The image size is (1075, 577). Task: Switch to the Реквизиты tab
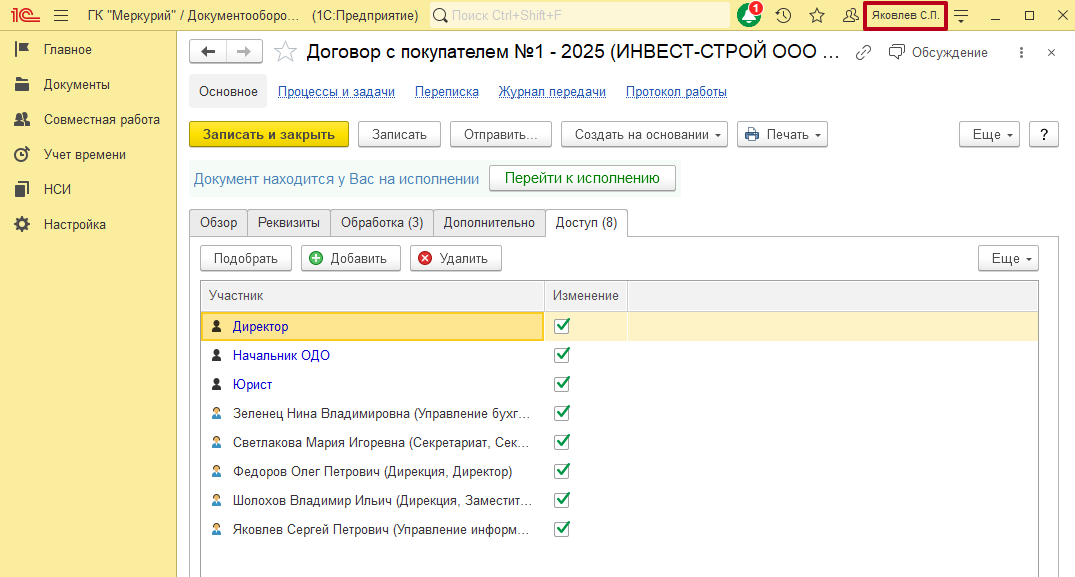click(x=289, y=223)
